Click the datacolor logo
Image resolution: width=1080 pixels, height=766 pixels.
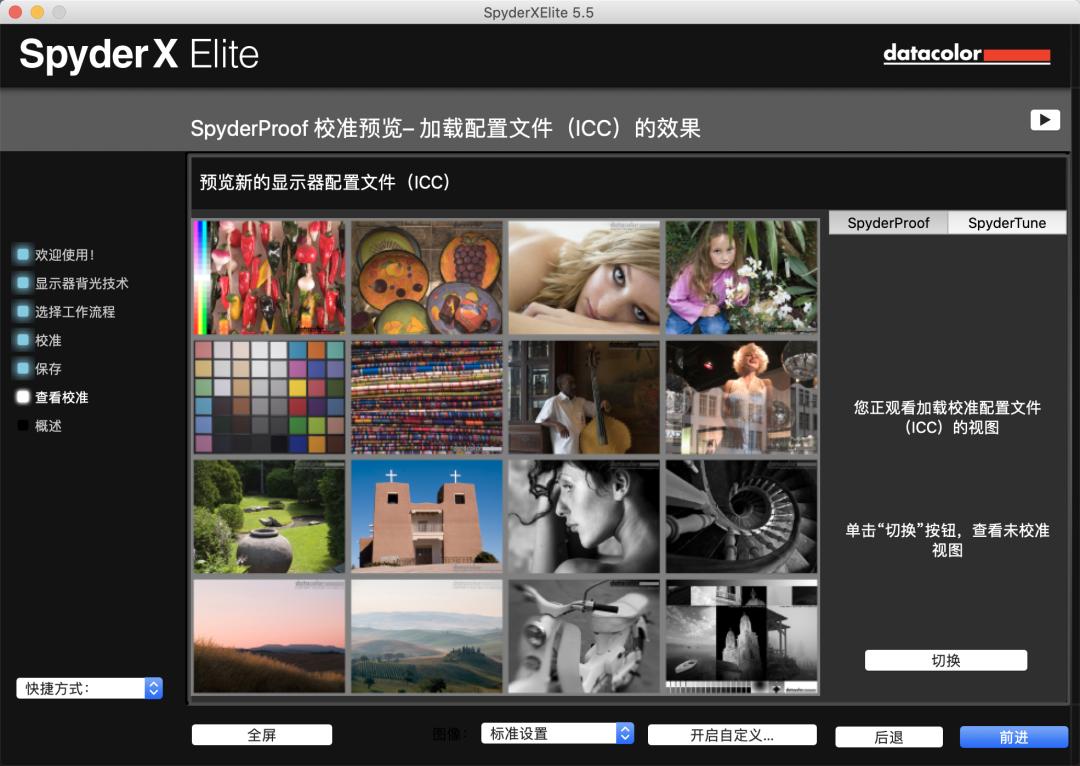(x=966, y=54)
